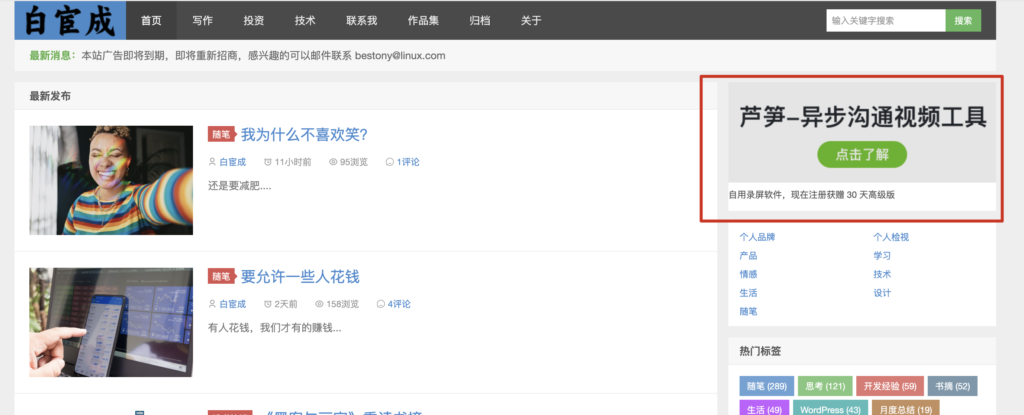Image resolution: width=1024 pixels, height=415 pixels.
Task: Open the 个人检视 category link
Action: pyautogui.click(x=891, y=237)
